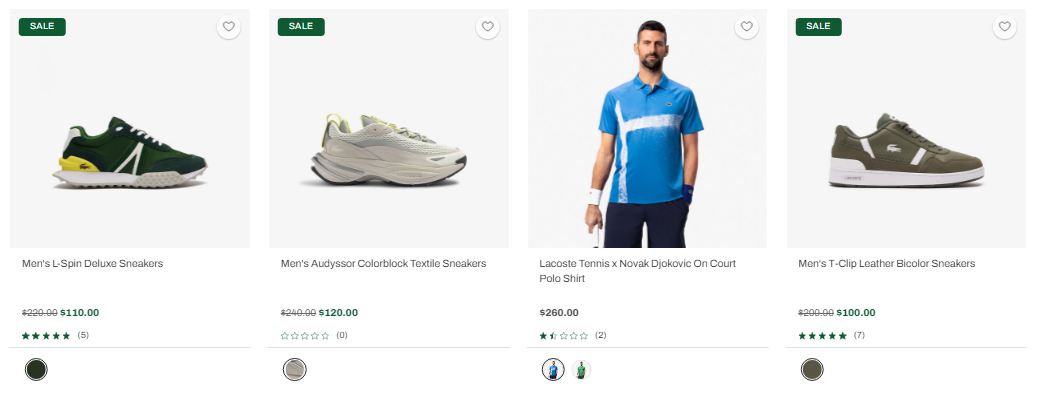Open Men's Audyssor Colorblock Textile Sneakers link
The image size is (1038, 399).
coord(383,263)
